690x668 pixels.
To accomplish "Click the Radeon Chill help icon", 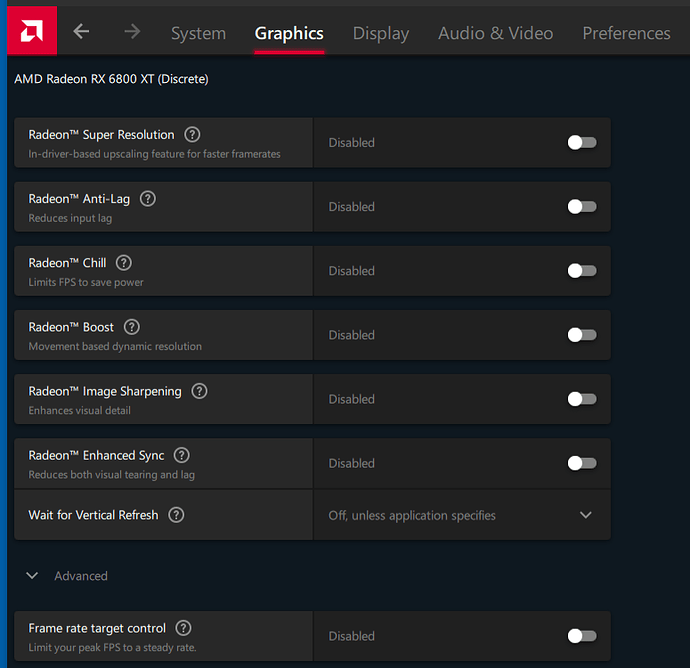I will [124, 263].
